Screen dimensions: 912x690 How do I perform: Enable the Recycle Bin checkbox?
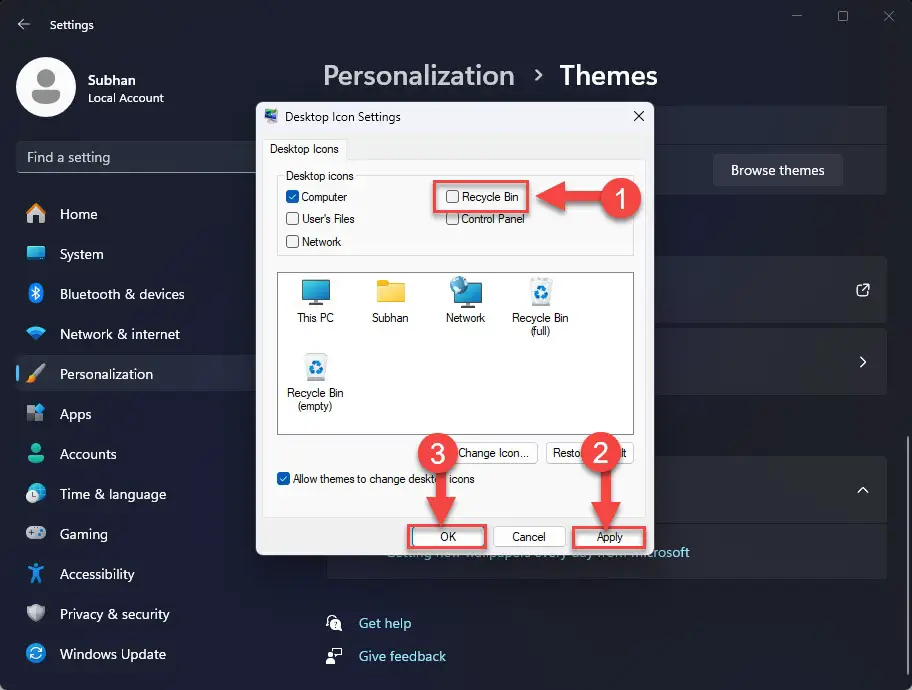(x=453, y=197)
